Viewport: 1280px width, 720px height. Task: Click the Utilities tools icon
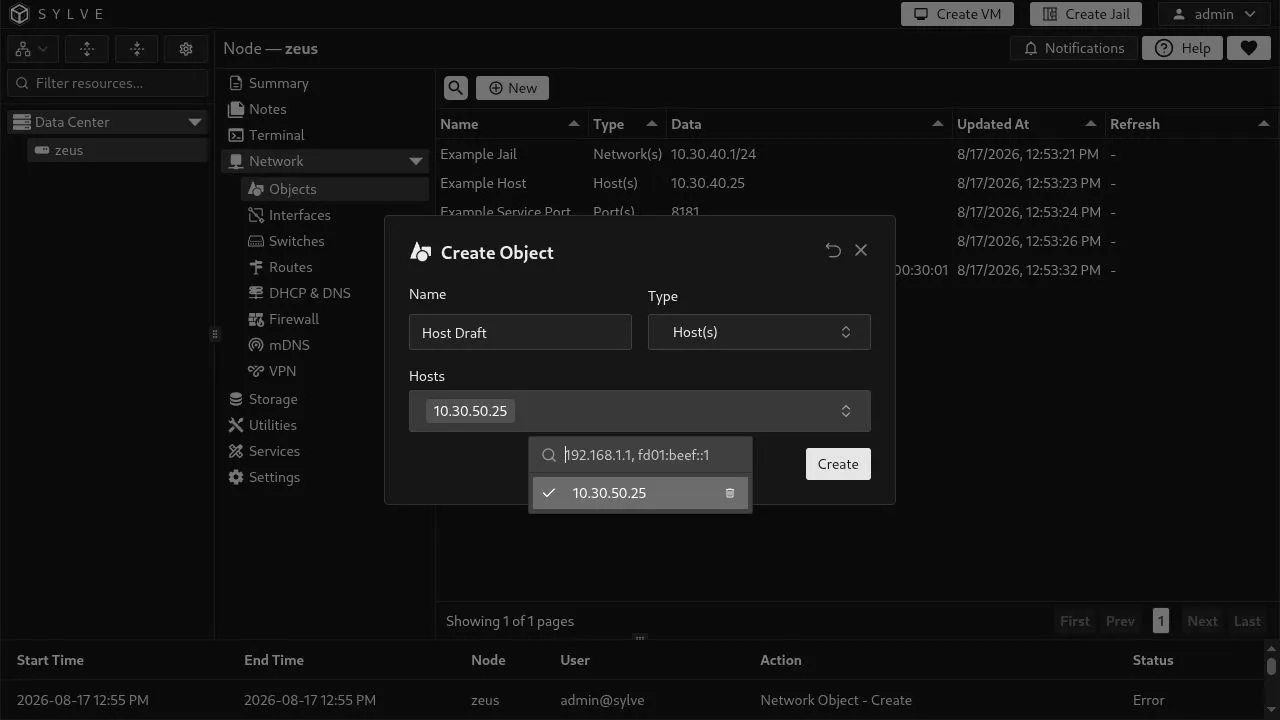(x=236, y=425)
